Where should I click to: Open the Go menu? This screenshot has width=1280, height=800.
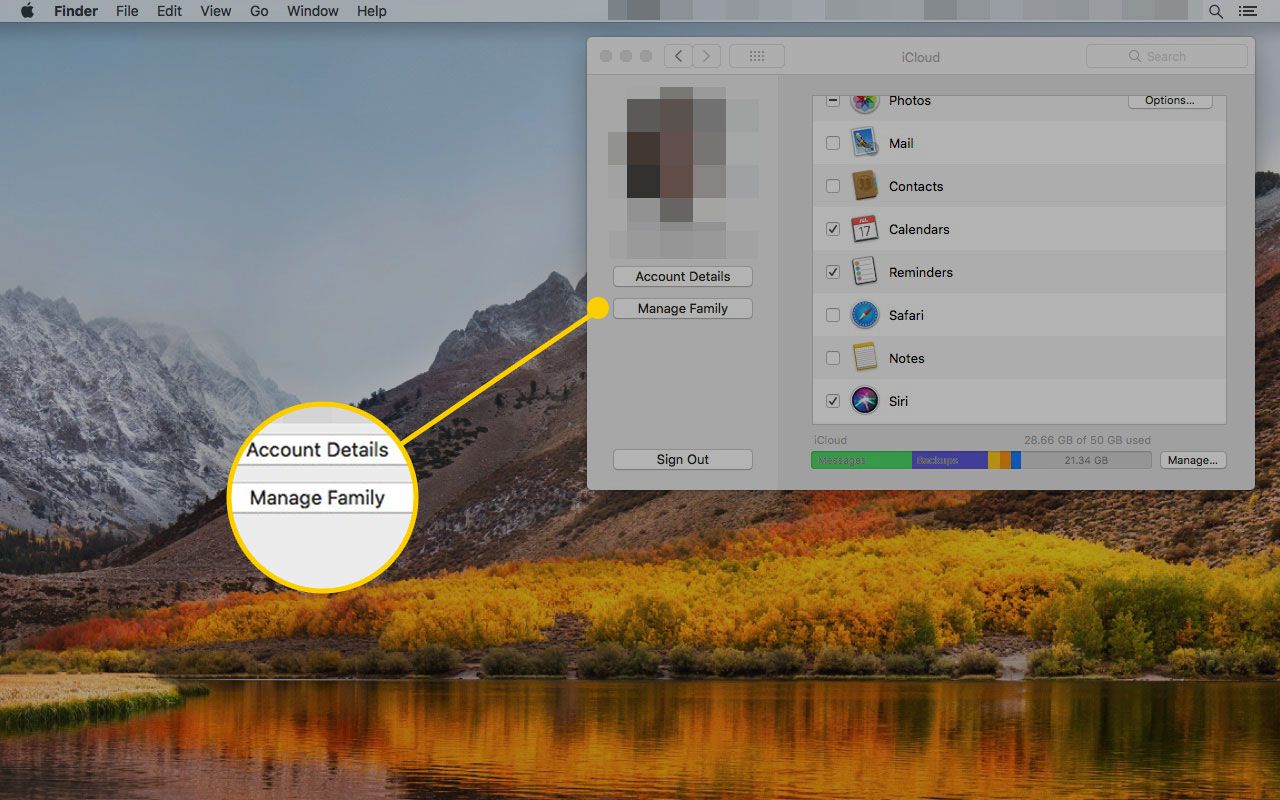pyautogui.click(x=259, y=11)
